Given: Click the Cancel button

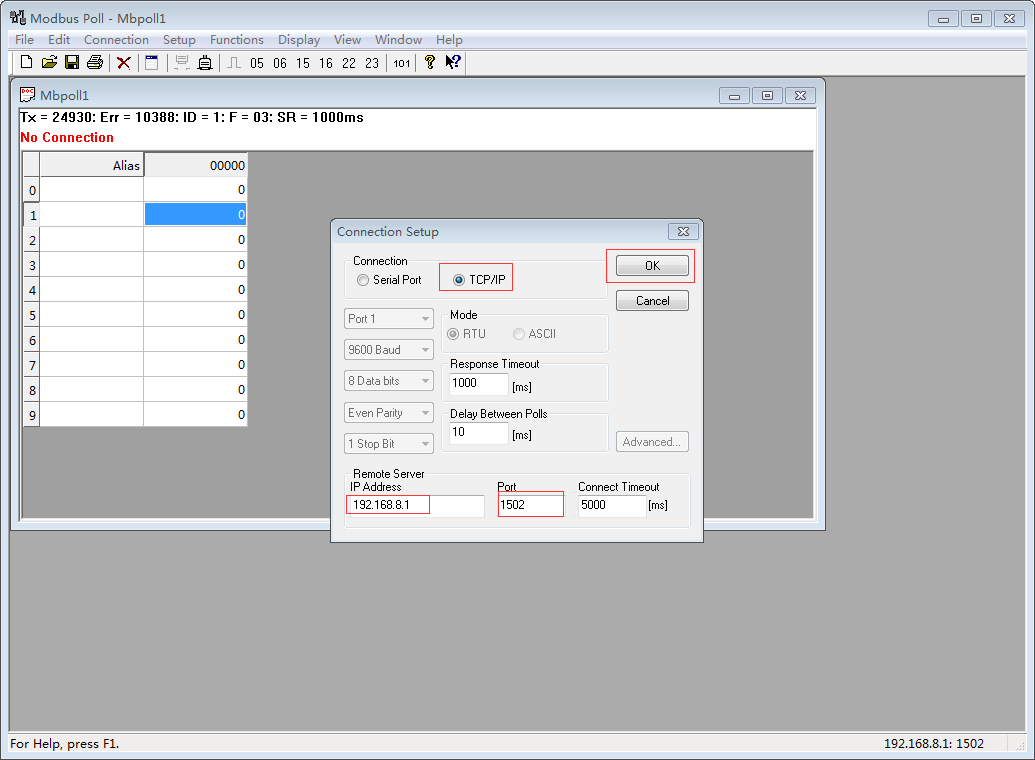Looking at the screenshot, I should (x=652, y=301).
